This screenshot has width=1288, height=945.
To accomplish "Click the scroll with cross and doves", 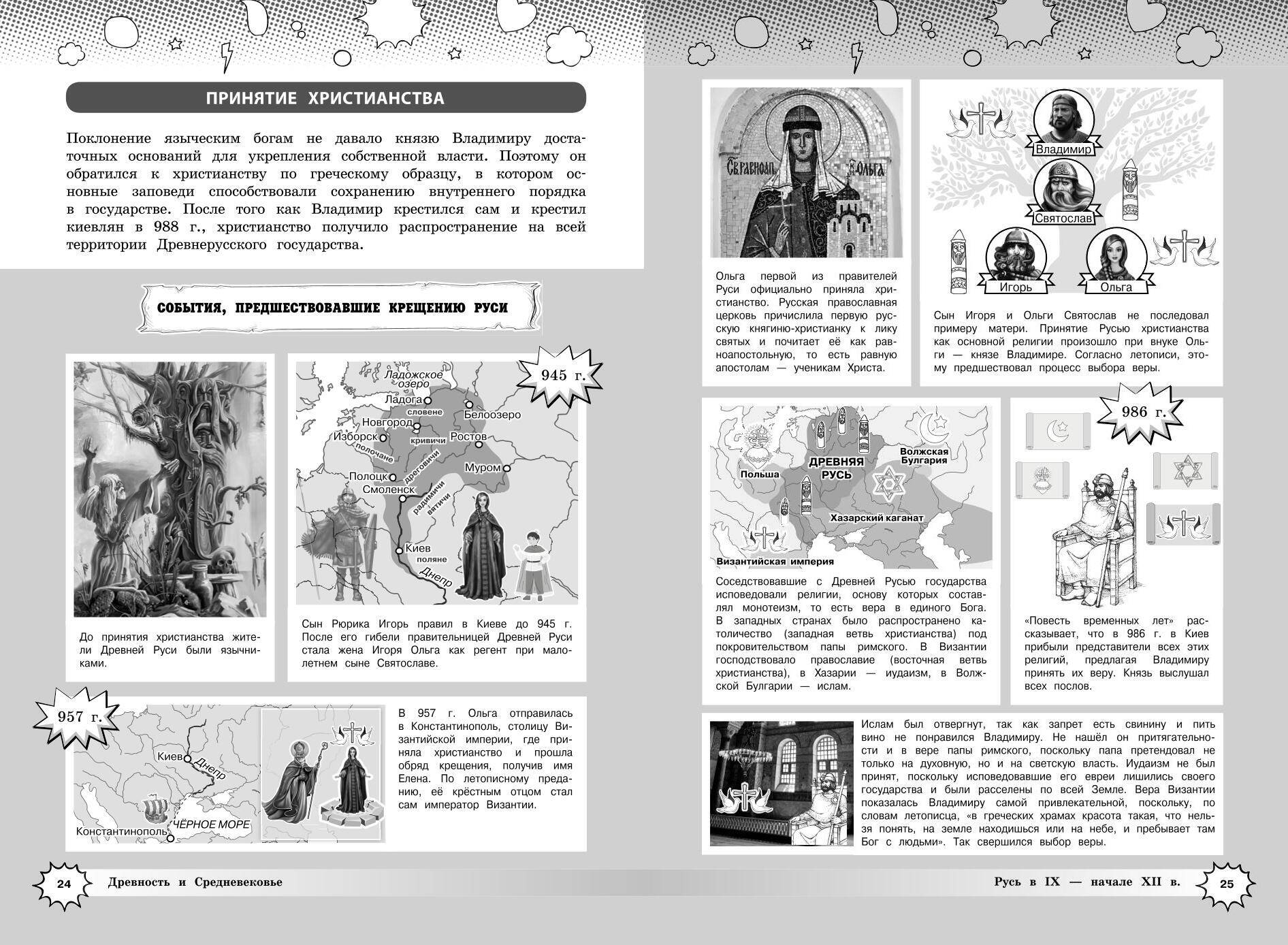I will 1184,523.
